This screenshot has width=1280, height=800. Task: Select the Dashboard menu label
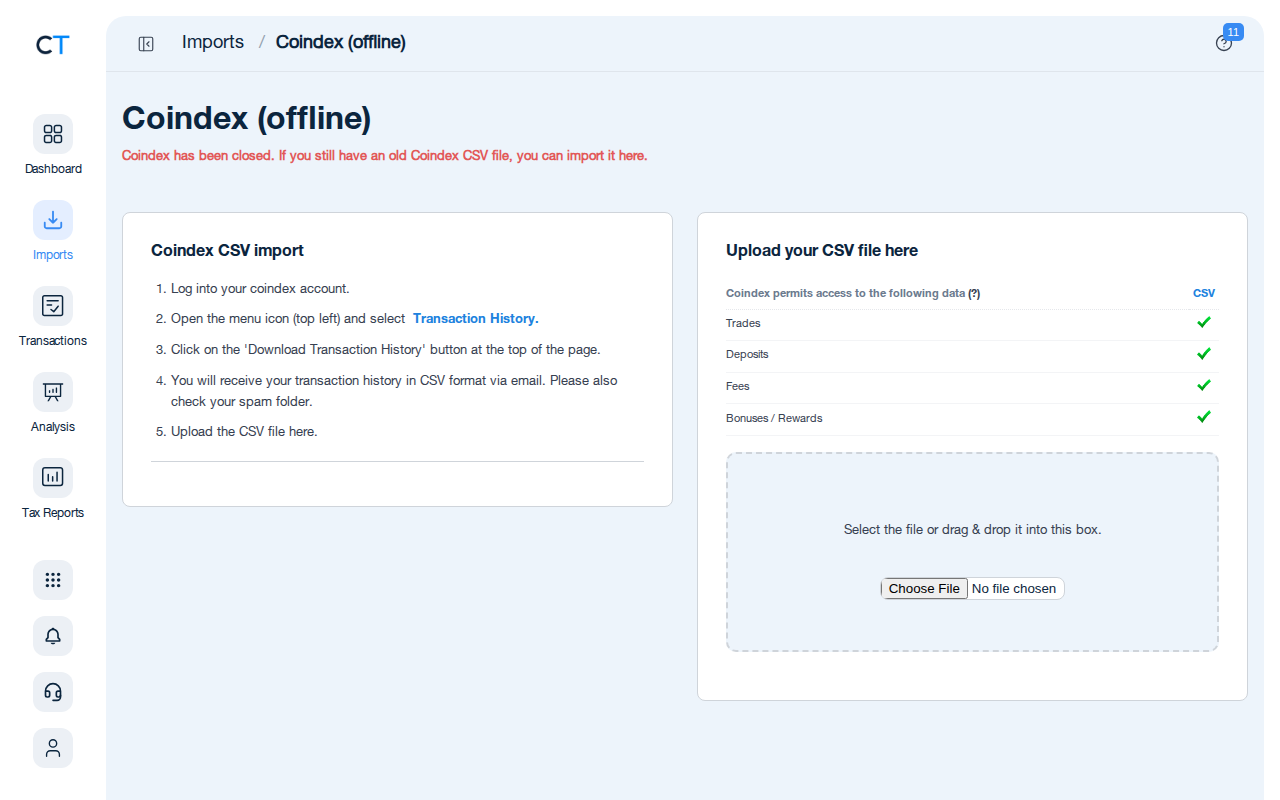[53, 169]
